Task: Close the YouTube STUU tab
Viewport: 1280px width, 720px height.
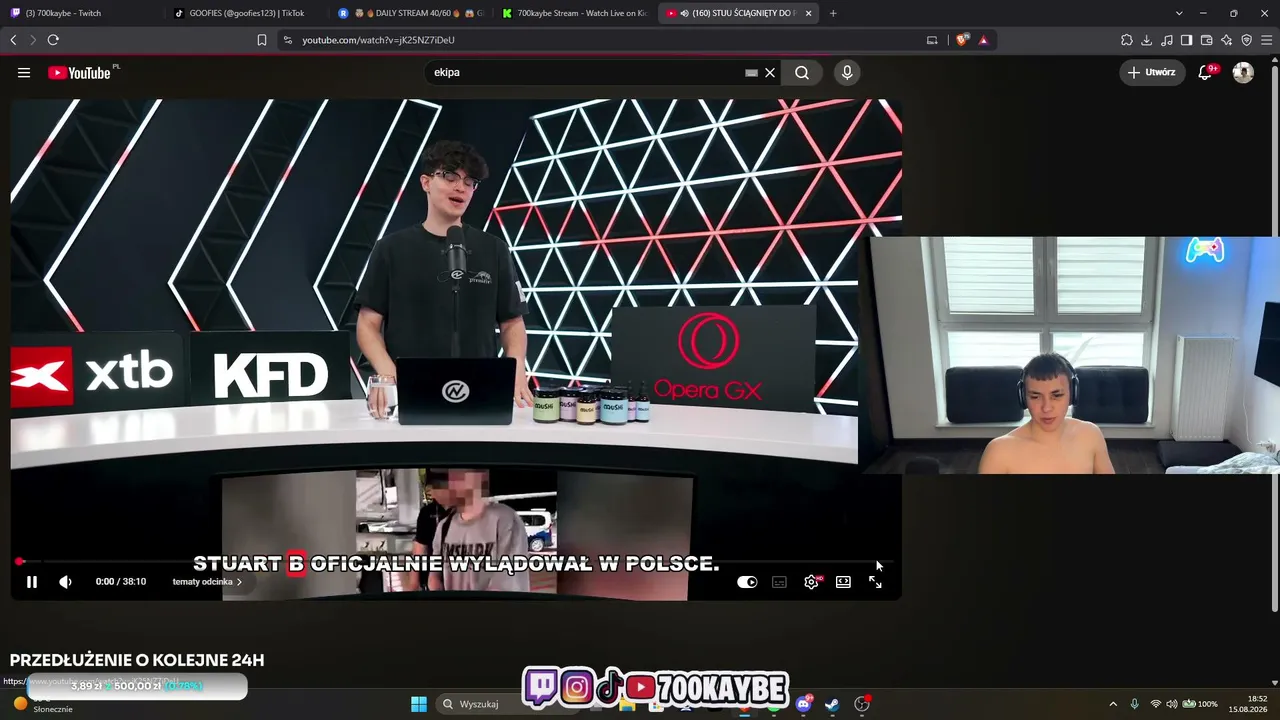Action: [808, 13]
